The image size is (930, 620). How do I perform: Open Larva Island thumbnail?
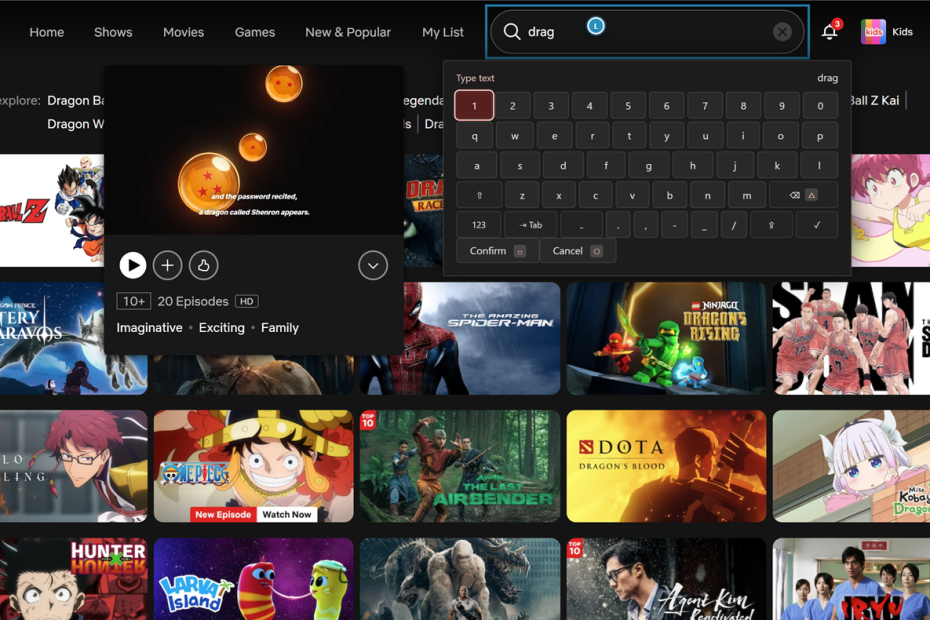tap(253, 579)
